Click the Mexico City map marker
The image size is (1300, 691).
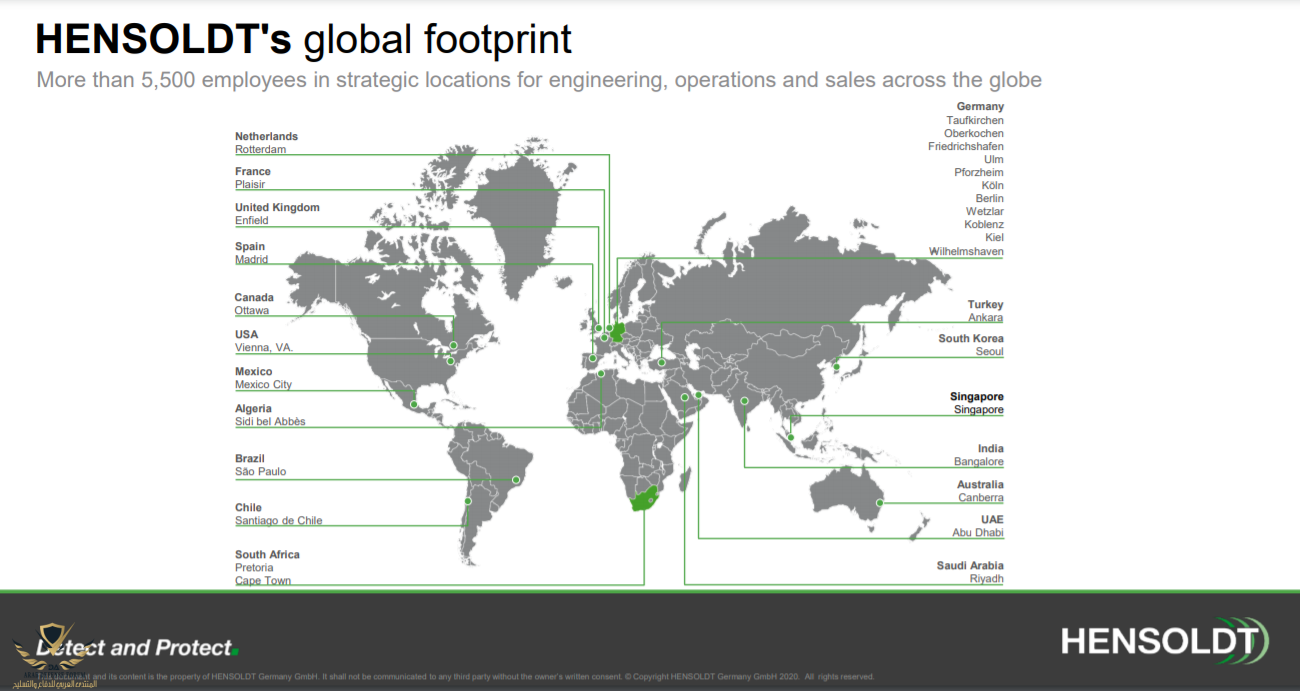414,404
